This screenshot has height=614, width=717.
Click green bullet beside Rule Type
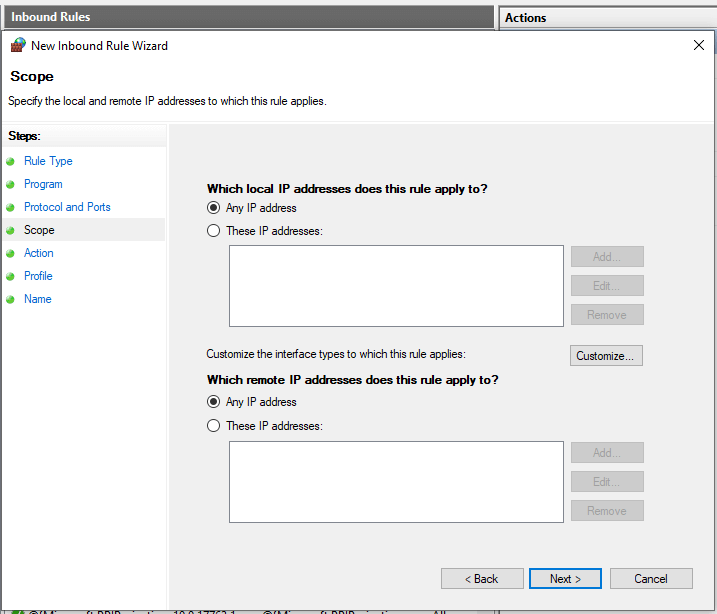[11, 161]
